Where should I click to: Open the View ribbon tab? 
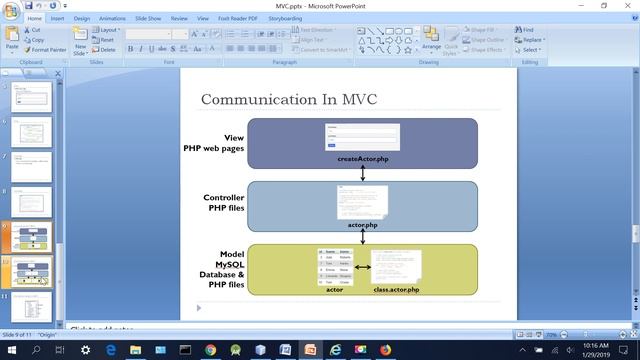click(203, 18)
